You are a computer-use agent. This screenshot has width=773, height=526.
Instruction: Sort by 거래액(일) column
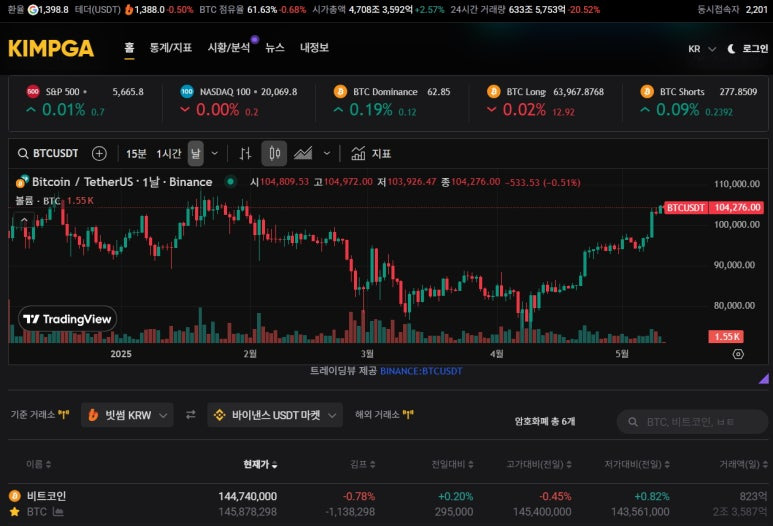point(743,464)
